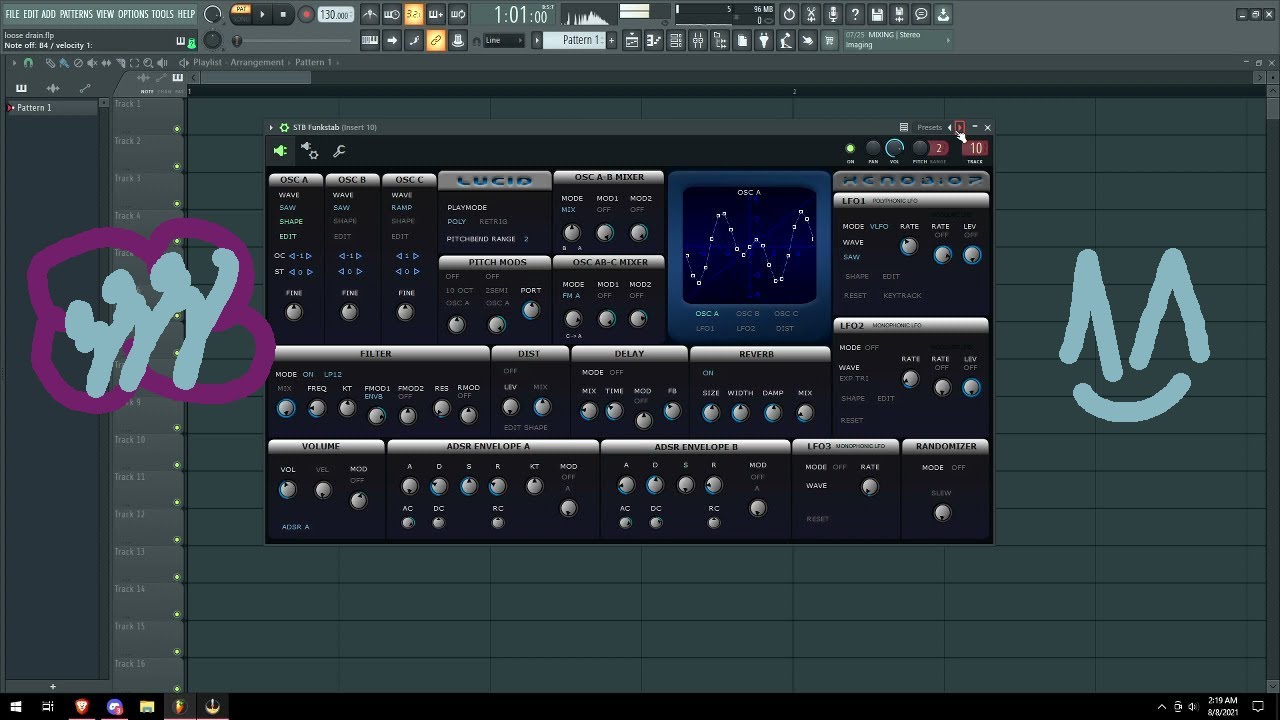
Task: Save project with the floppy disk icon
Action: point(877,15)
